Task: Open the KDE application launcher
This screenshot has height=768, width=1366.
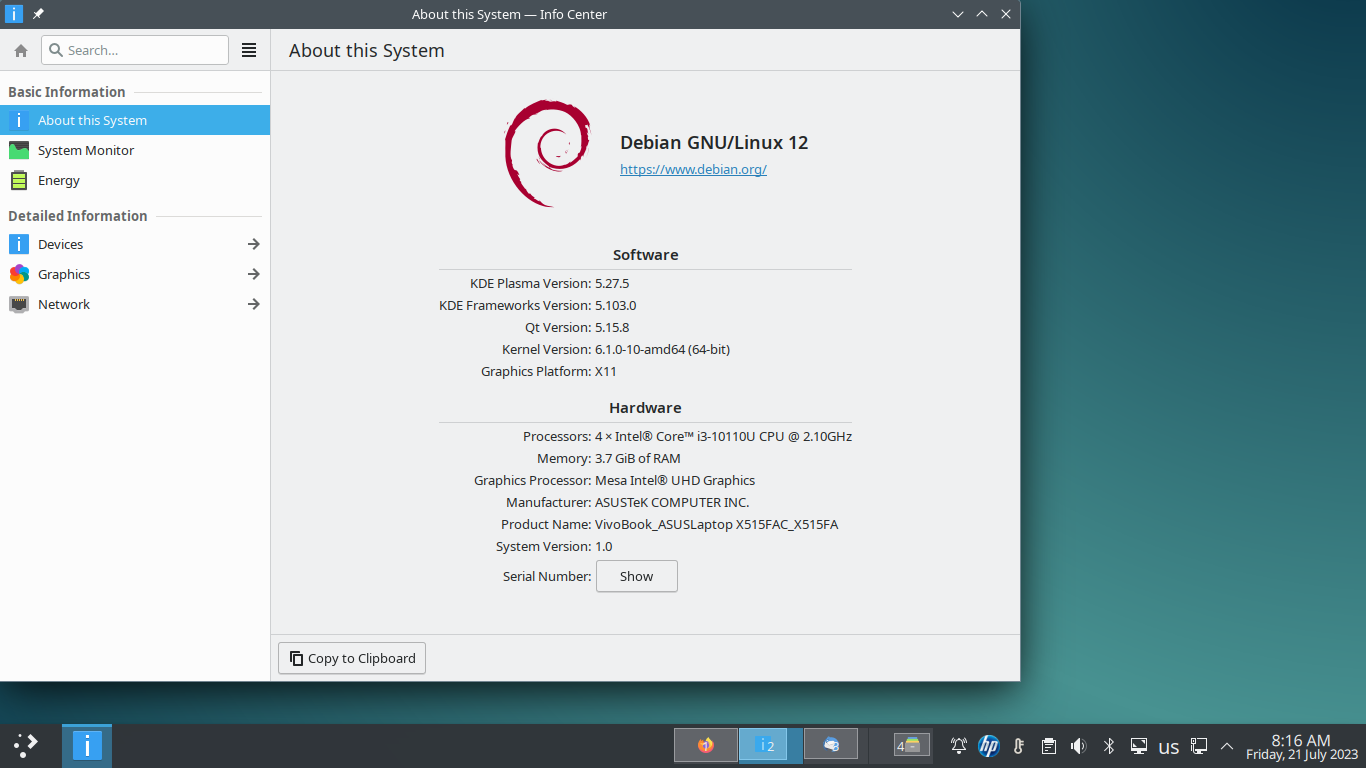Action: tap(26, 745)
